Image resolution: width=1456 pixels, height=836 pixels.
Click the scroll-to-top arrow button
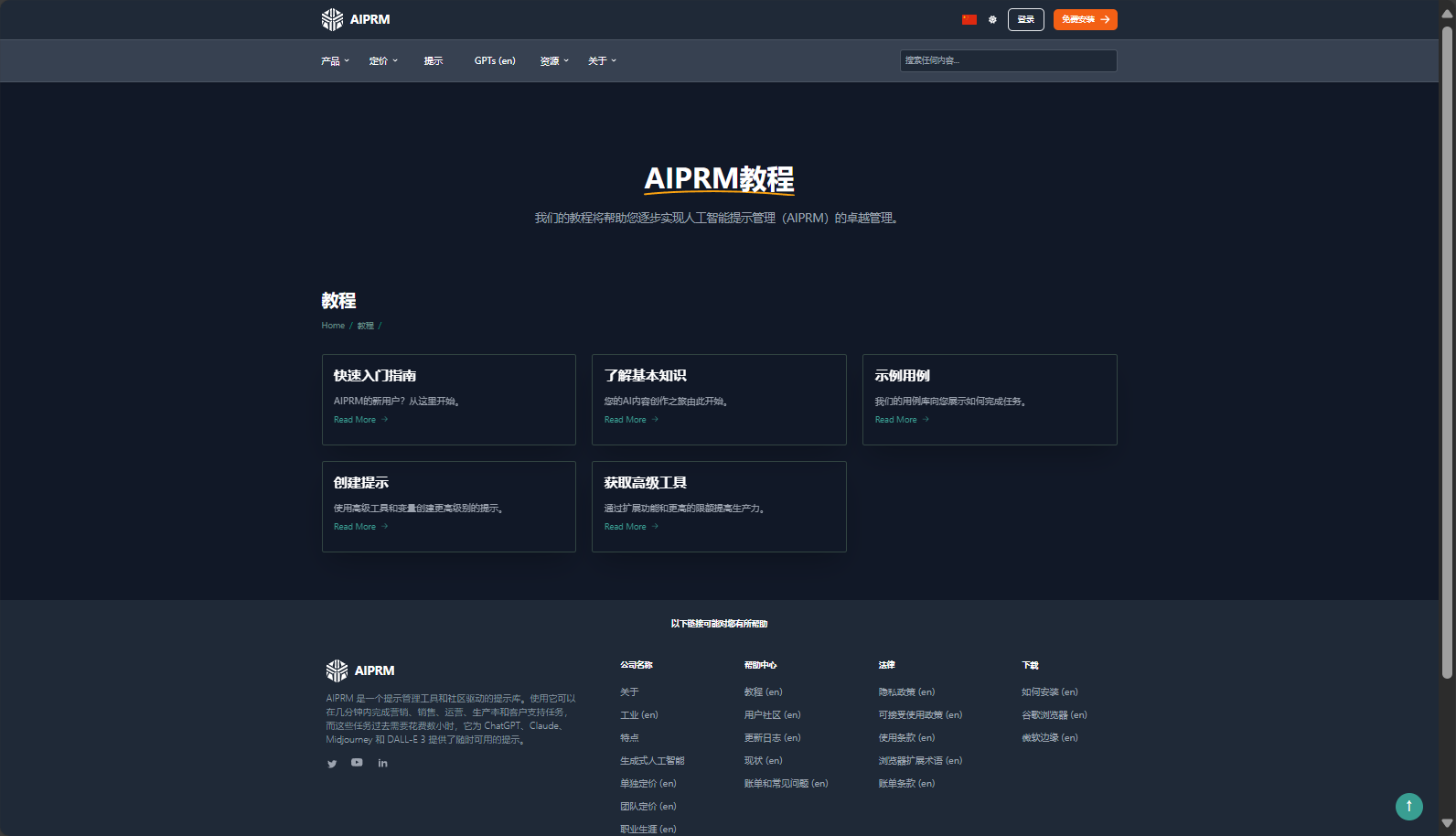click(1409, 806)
